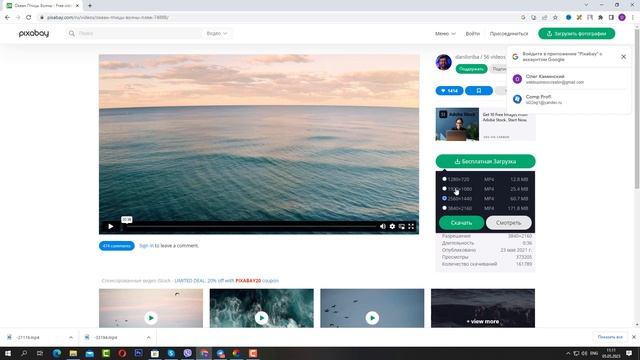The width and height of the screenshot is (640, 360).
Task: Play the third sponsored birds flock thumbnail
Action: coord(372,318)
